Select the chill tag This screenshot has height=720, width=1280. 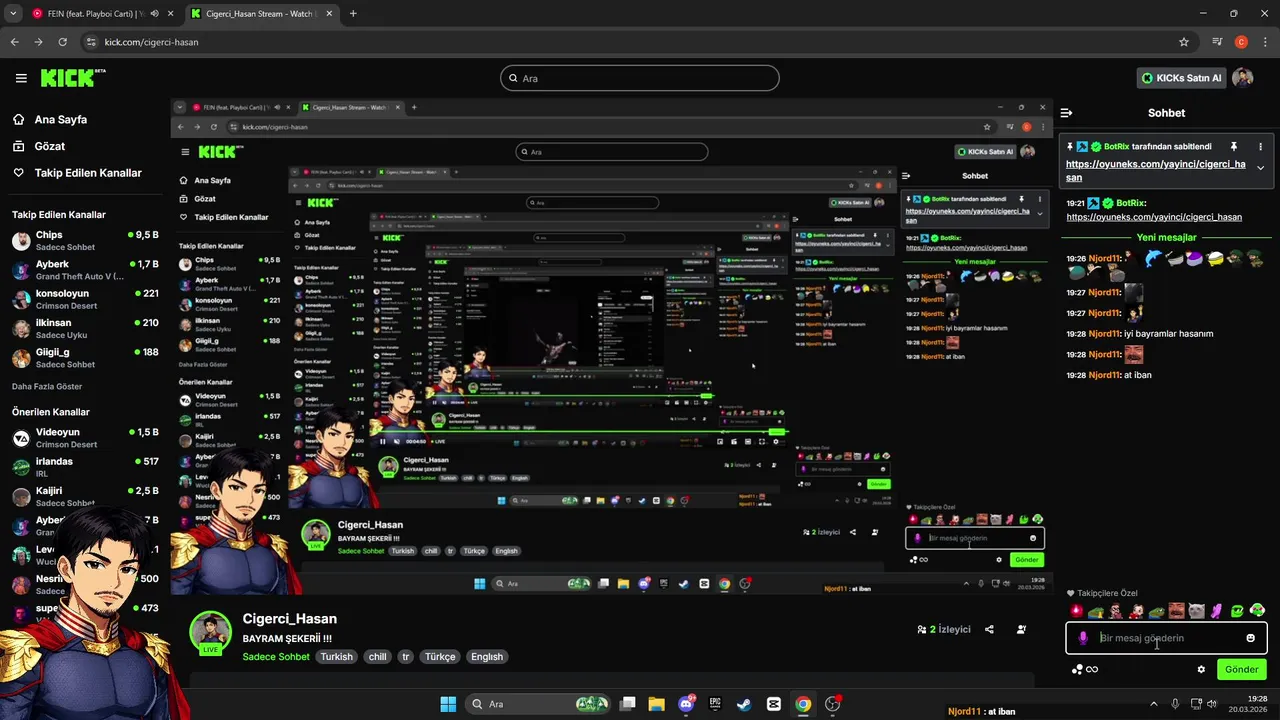coord(377,657)
